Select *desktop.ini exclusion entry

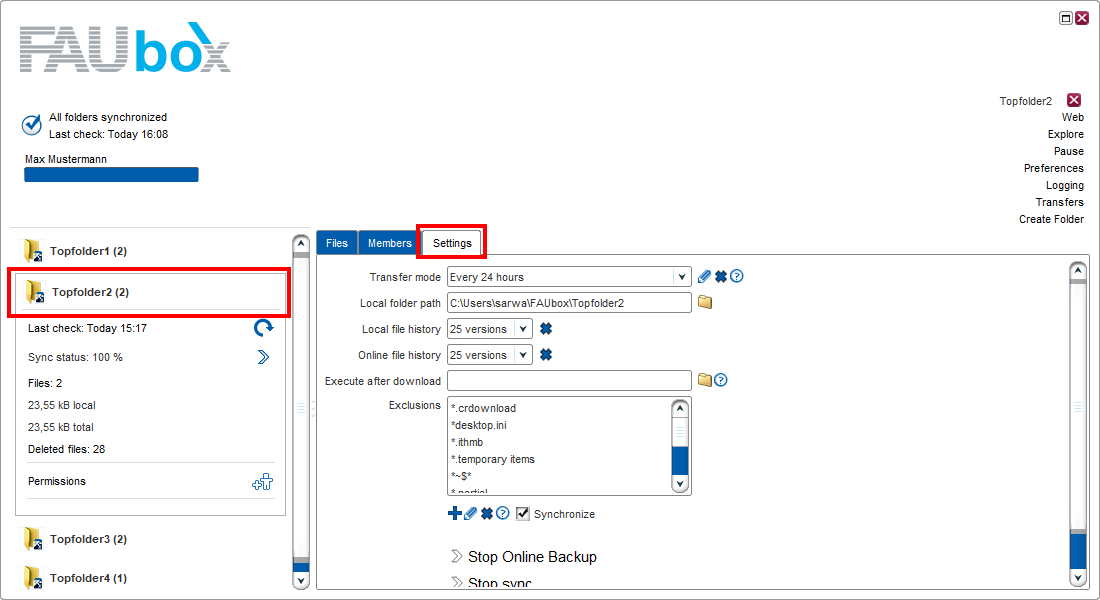click(x=478, y=425)
